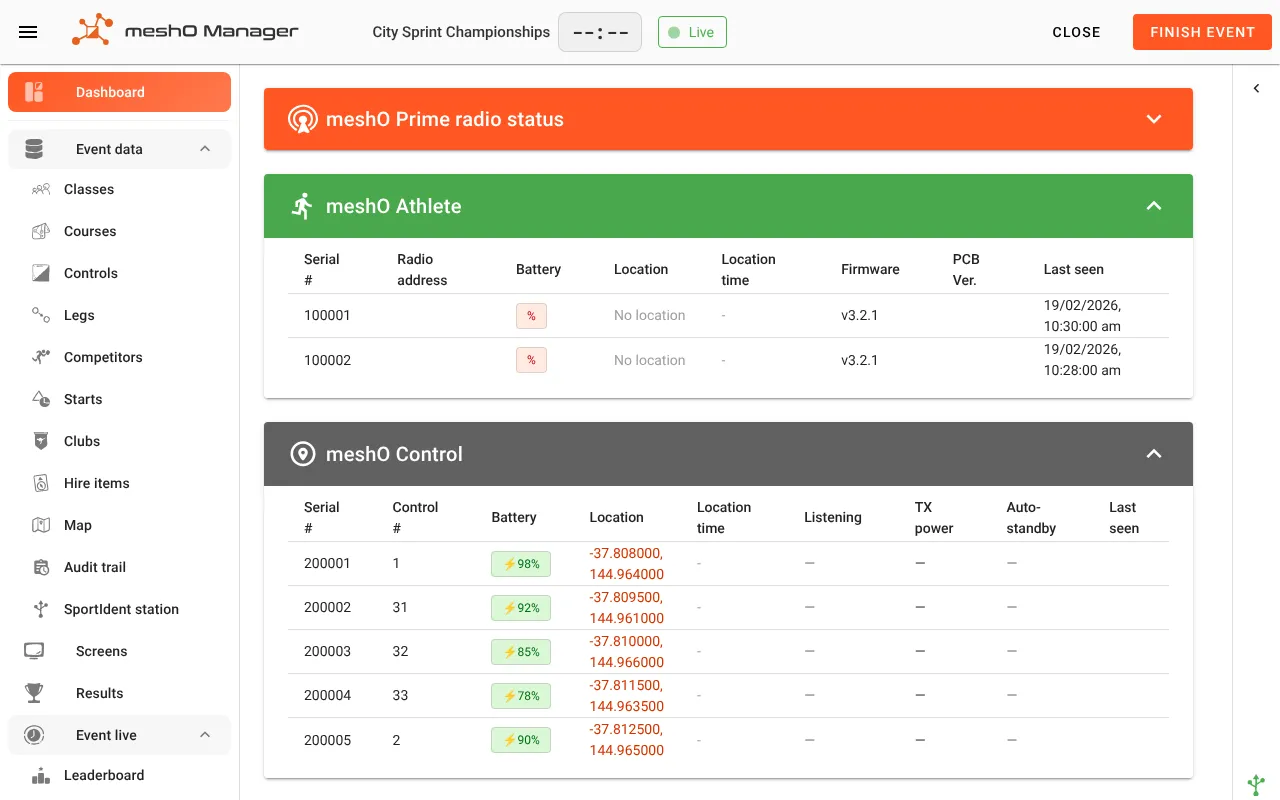The image size is (1280, 800).
Task: Click the Classes people icon in the sidebar
Action: point(41,189)
